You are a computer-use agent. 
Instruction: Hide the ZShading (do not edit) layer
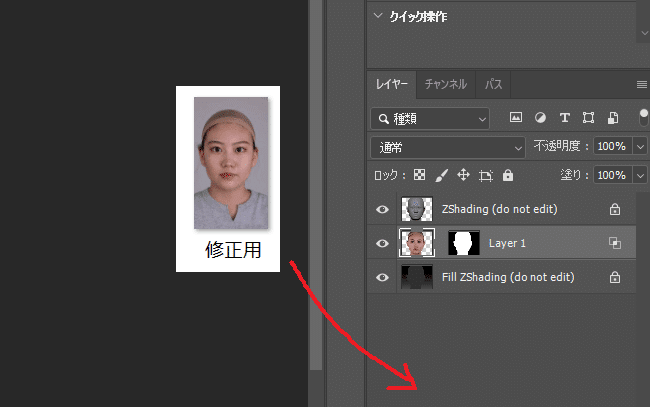coord(382,209)
